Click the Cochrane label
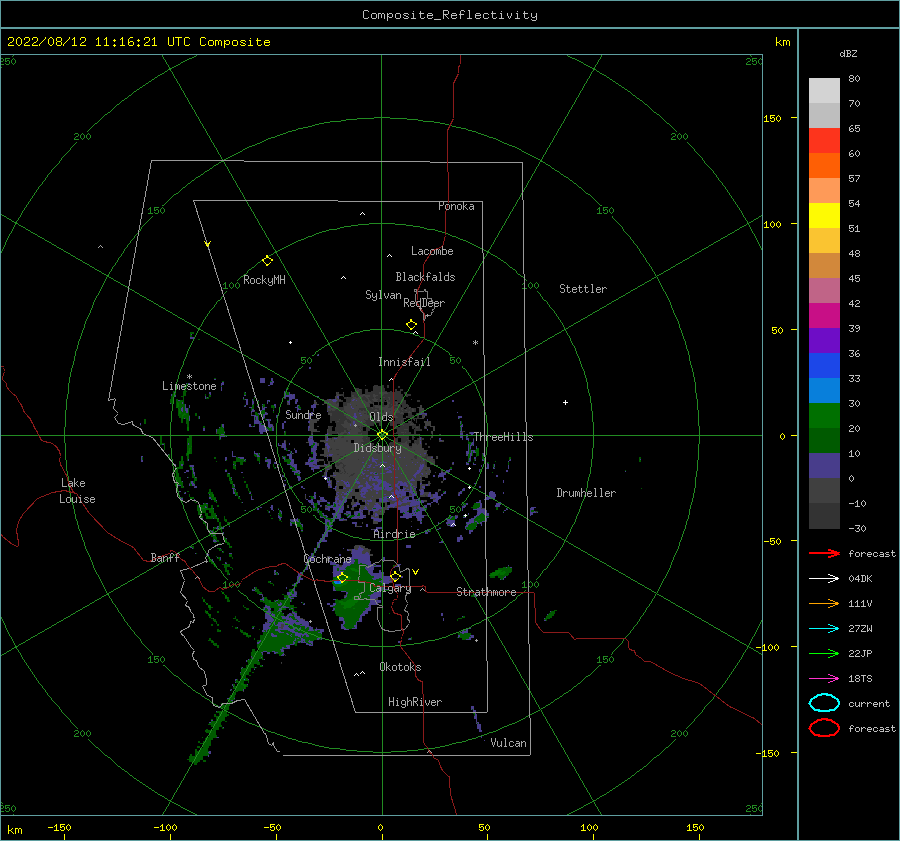 pos(327,559)
